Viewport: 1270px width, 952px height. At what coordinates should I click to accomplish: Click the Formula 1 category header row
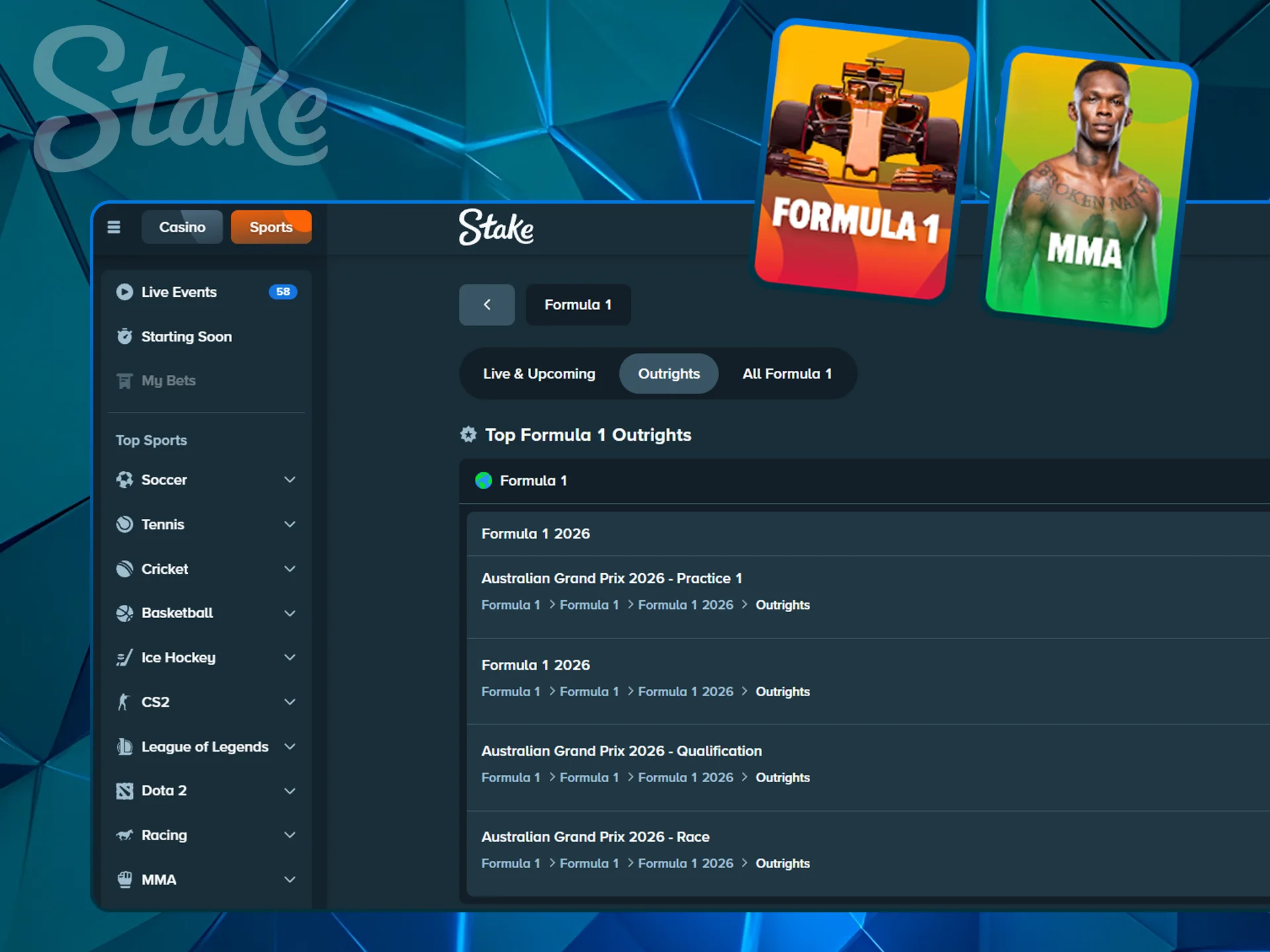coord(865,481)
